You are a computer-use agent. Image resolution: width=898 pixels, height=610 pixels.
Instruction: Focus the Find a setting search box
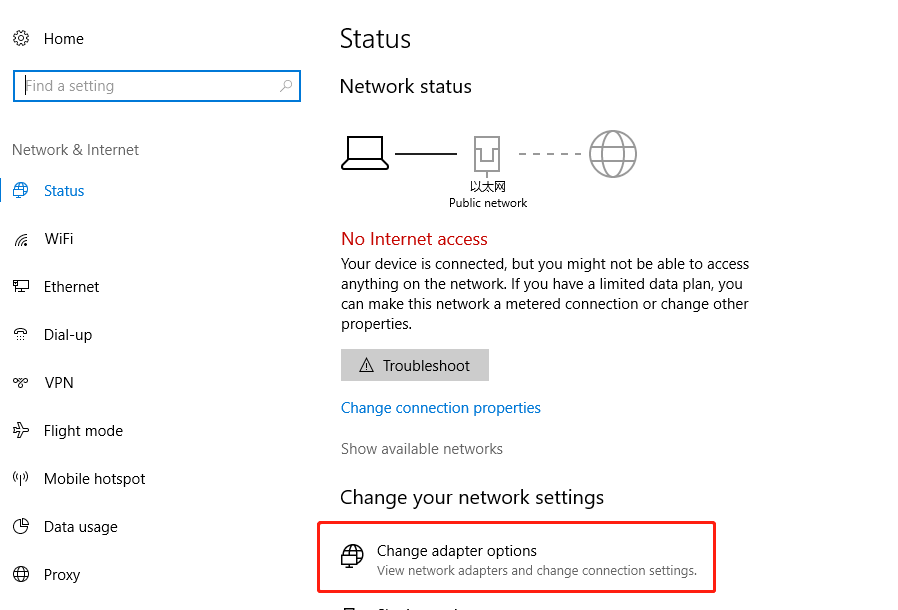tap(157, 86)
